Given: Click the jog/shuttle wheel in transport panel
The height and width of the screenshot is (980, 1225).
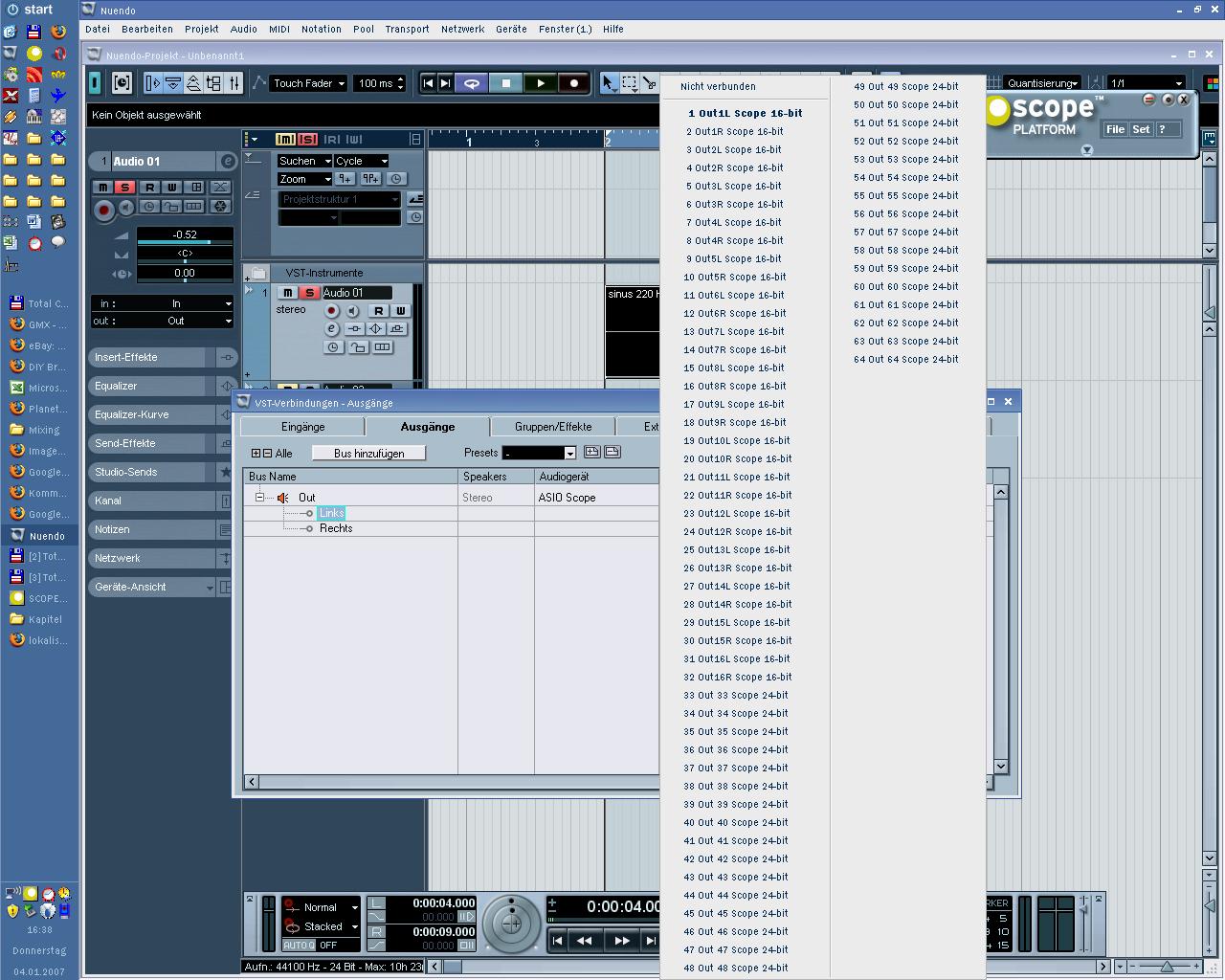Looking at the screenshot, I should point(512,924).
